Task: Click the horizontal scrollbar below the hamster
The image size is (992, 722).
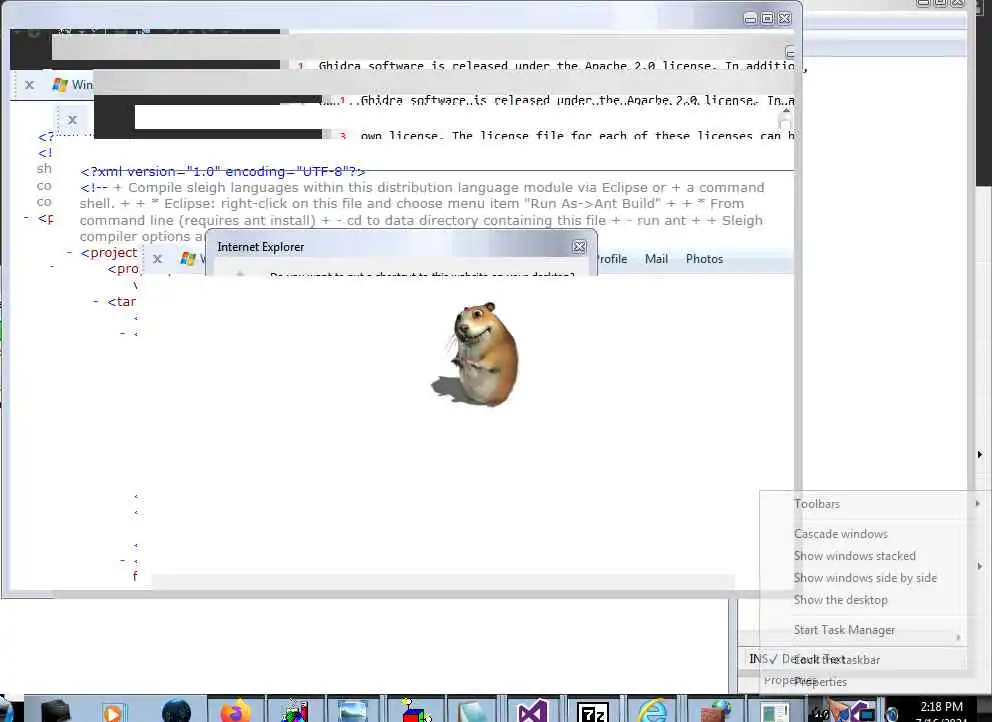Action: (443, 581)
